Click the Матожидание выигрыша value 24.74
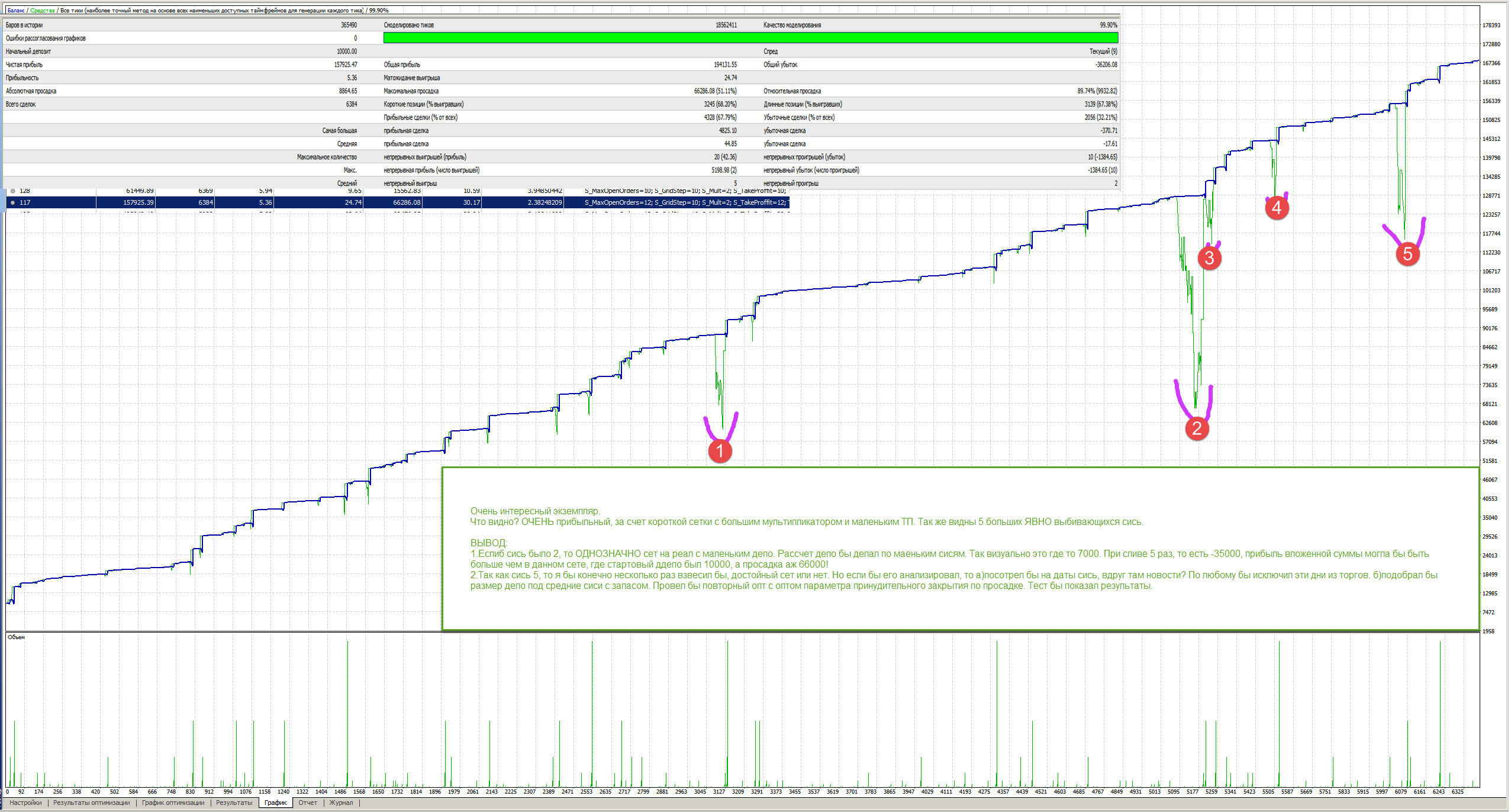This screenshot has width=1511, height=812. (x=730, y=78)
